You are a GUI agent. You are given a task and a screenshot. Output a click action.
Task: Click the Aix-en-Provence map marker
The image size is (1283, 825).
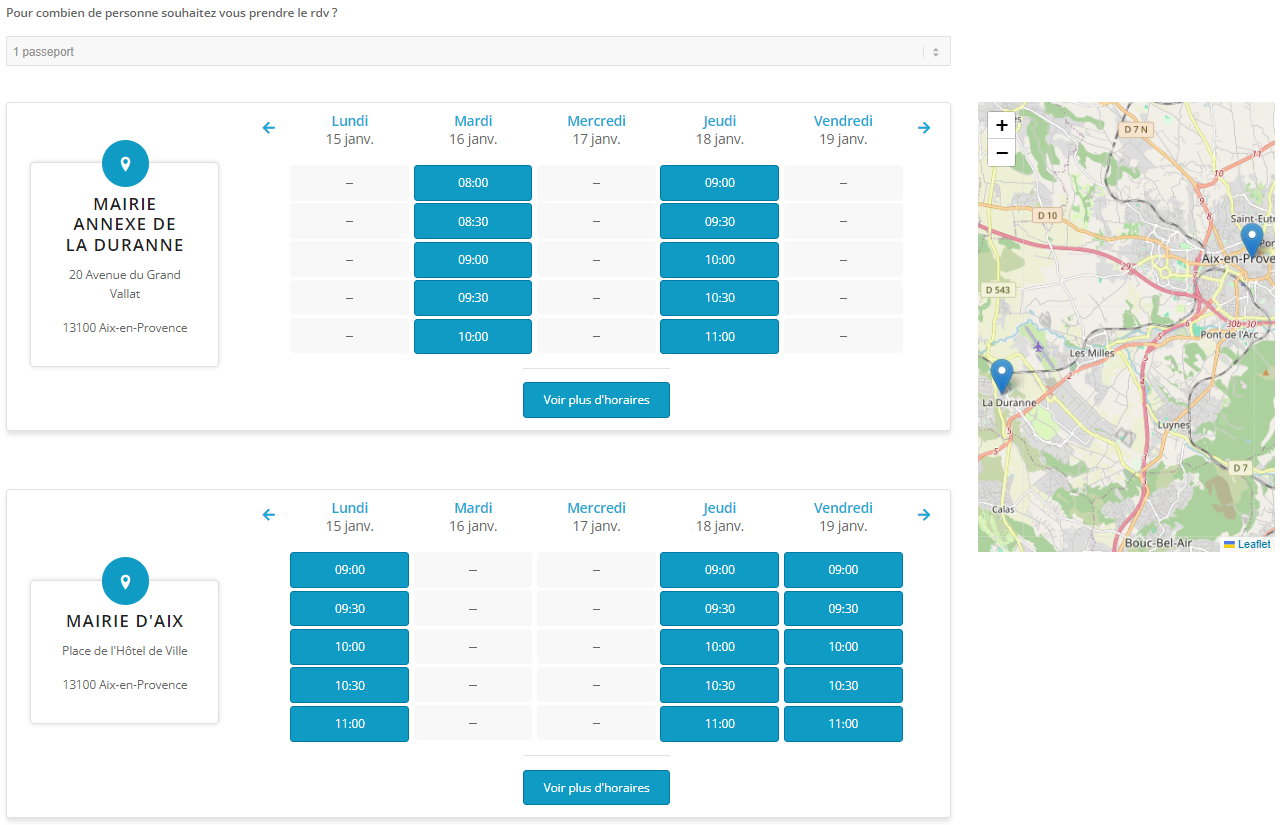point(1251,240)
